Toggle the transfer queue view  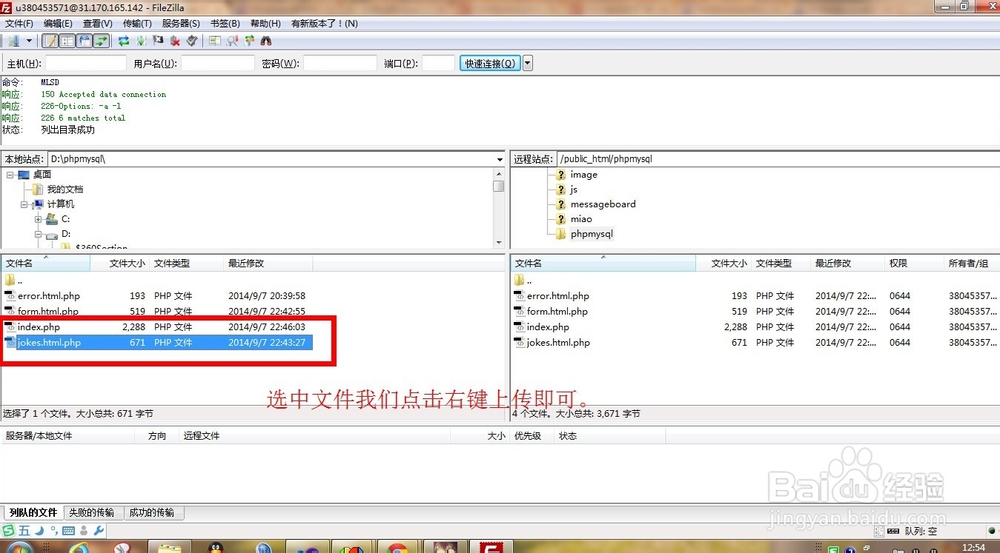(x=101, y=41)
